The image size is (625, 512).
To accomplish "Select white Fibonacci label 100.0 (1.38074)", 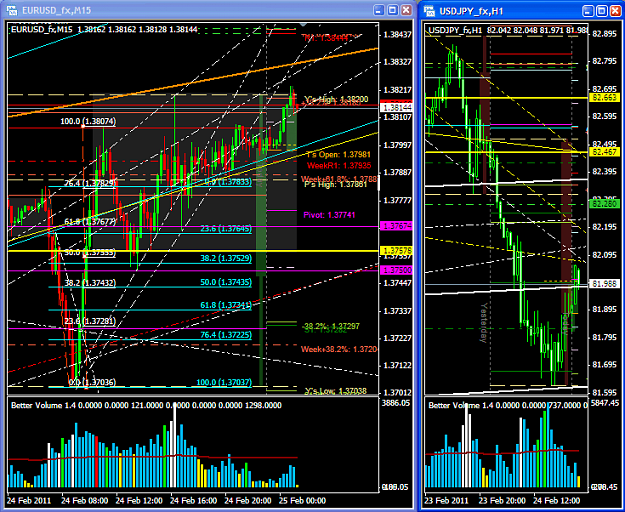I will [x=88, y=121].
